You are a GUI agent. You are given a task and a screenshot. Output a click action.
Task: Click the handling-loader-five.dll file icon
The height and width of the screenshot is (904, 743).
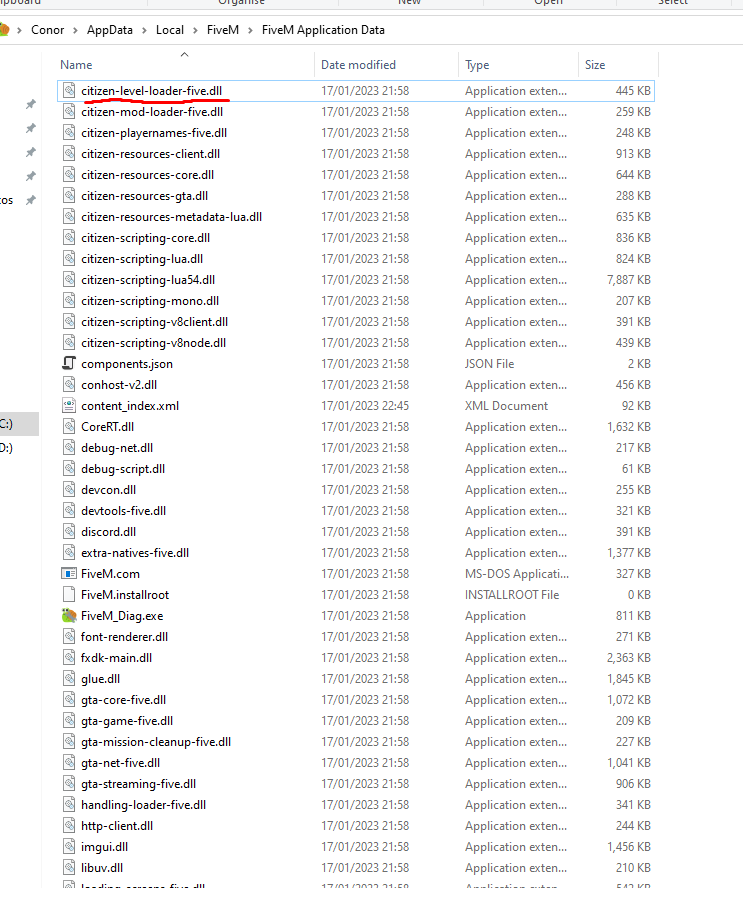pyautogui.click(x=69, y=805)
